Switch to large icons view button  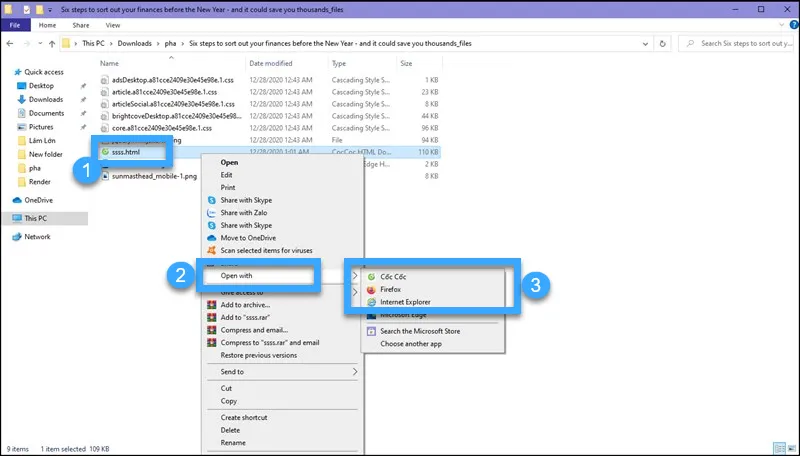tap(791, 449)
